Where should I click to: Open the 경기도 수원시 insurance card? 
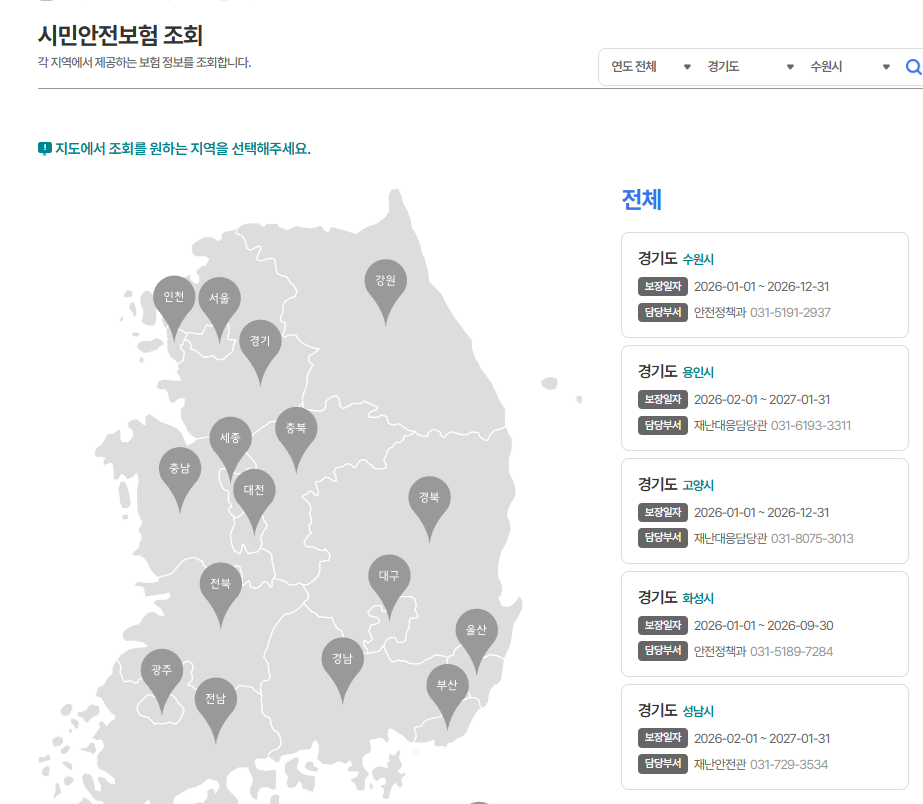pos(765,285)
